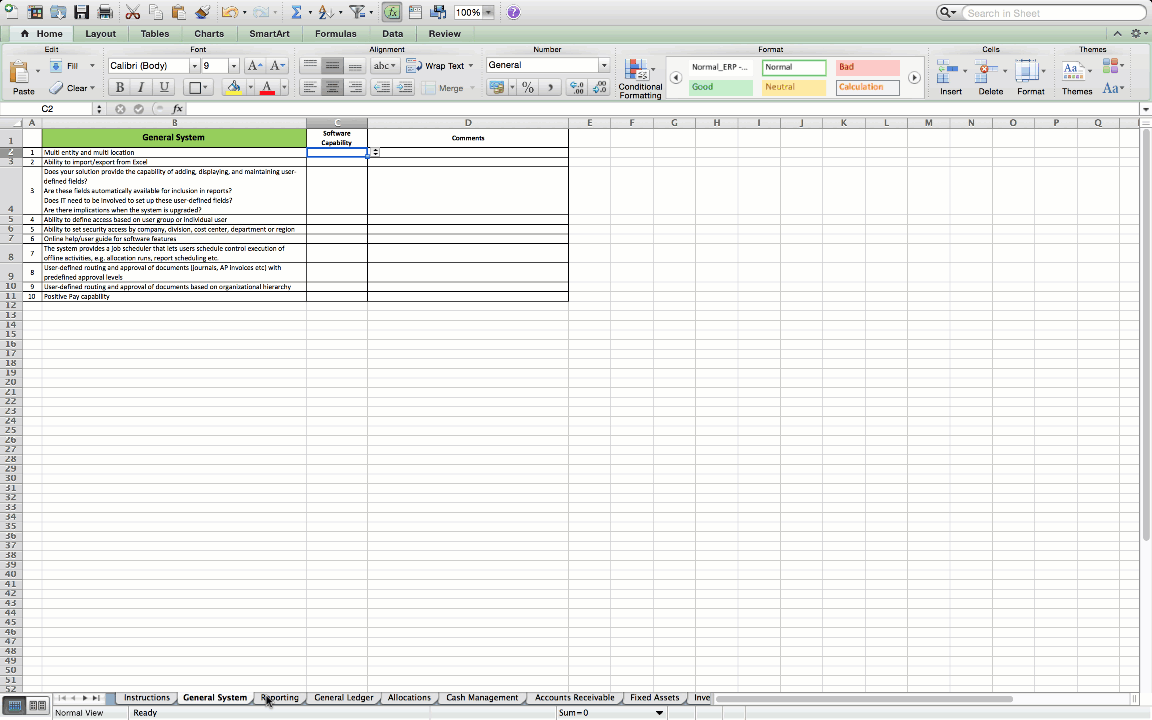The image size is (1152, 720).
Task: Click the Cut scissors icon
Action: [132, 13]
